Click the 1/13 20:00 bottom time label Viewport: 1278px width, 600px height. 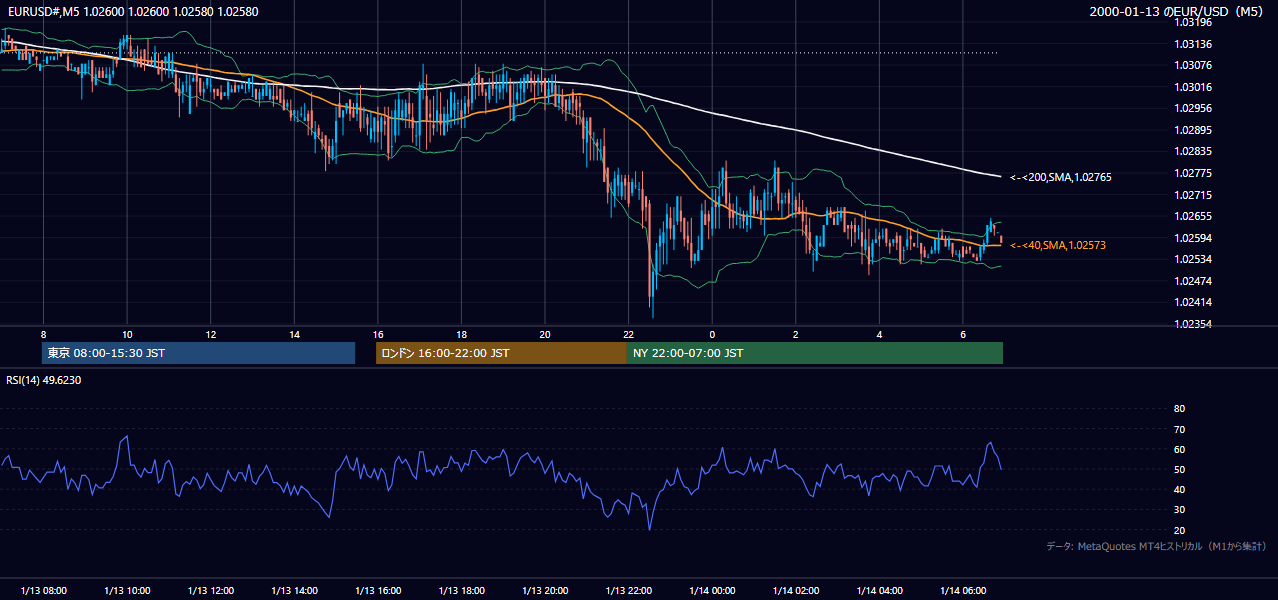tap(545, 591)
